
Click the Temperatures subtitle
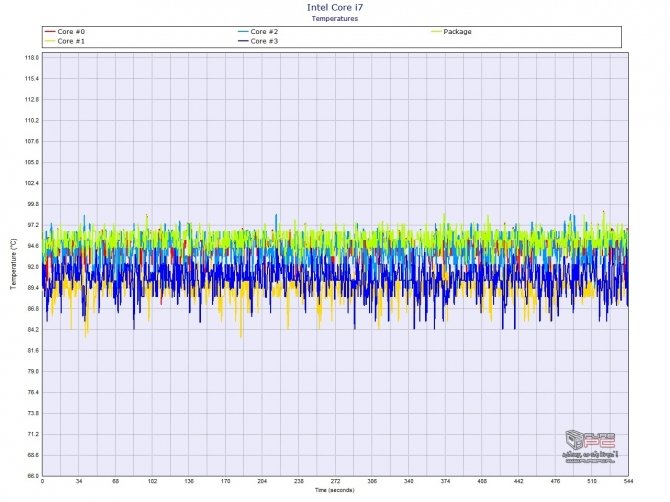335,18
